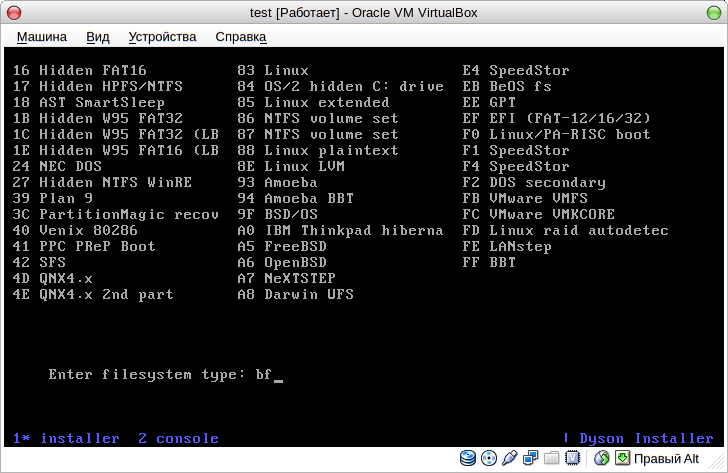Click '3C PartitionMagic recov' entry
Viewport: 728px width, 473px height.
pos(116,214)
